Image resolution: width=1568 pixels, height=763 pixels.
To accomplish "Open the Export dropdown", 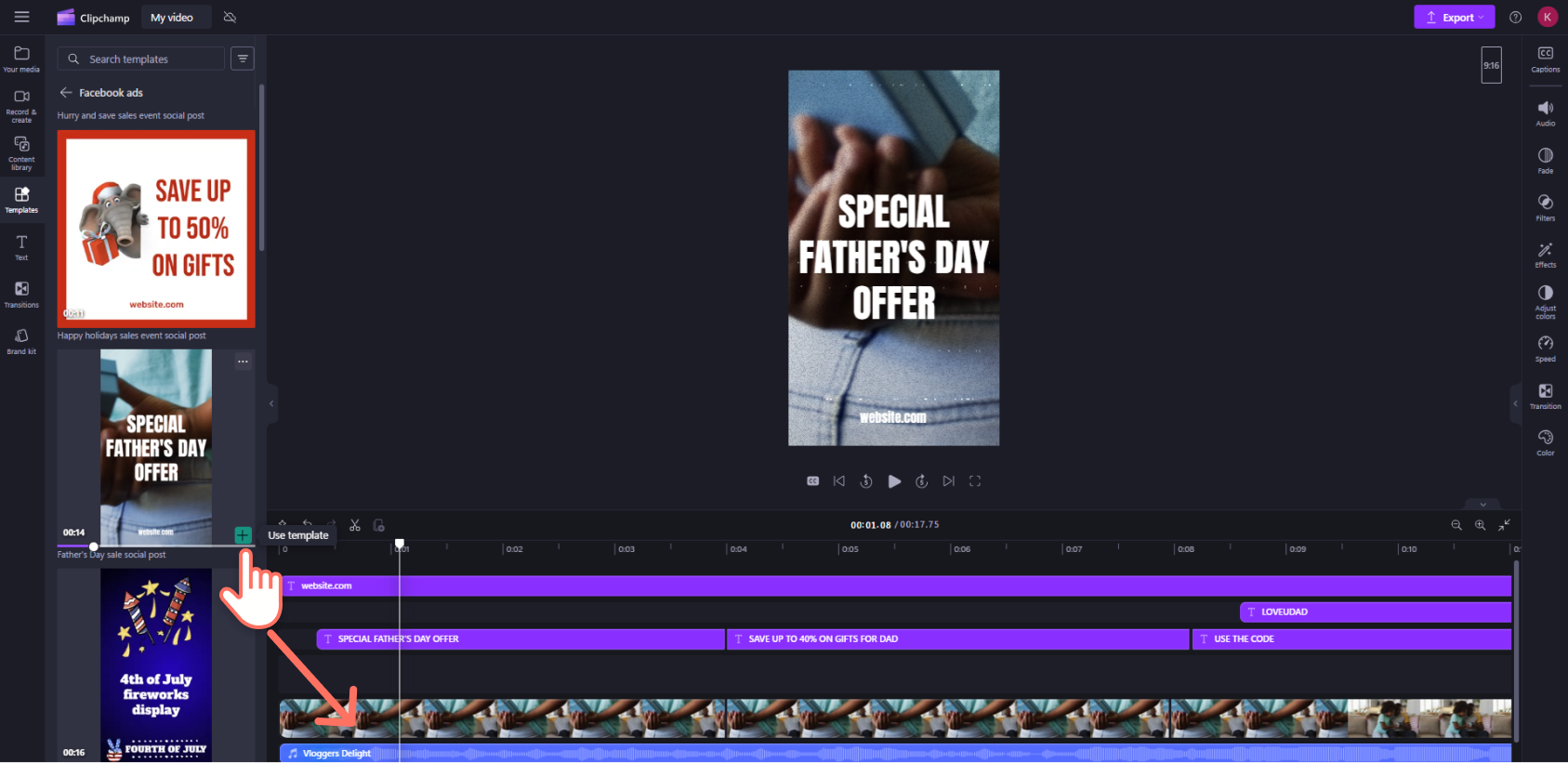I will pos(1455,17).
